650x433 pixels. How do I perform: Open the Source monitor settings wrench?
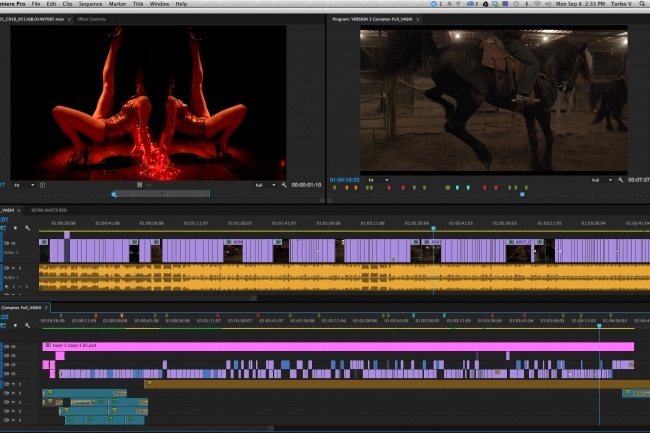click(x=284, y=185)
